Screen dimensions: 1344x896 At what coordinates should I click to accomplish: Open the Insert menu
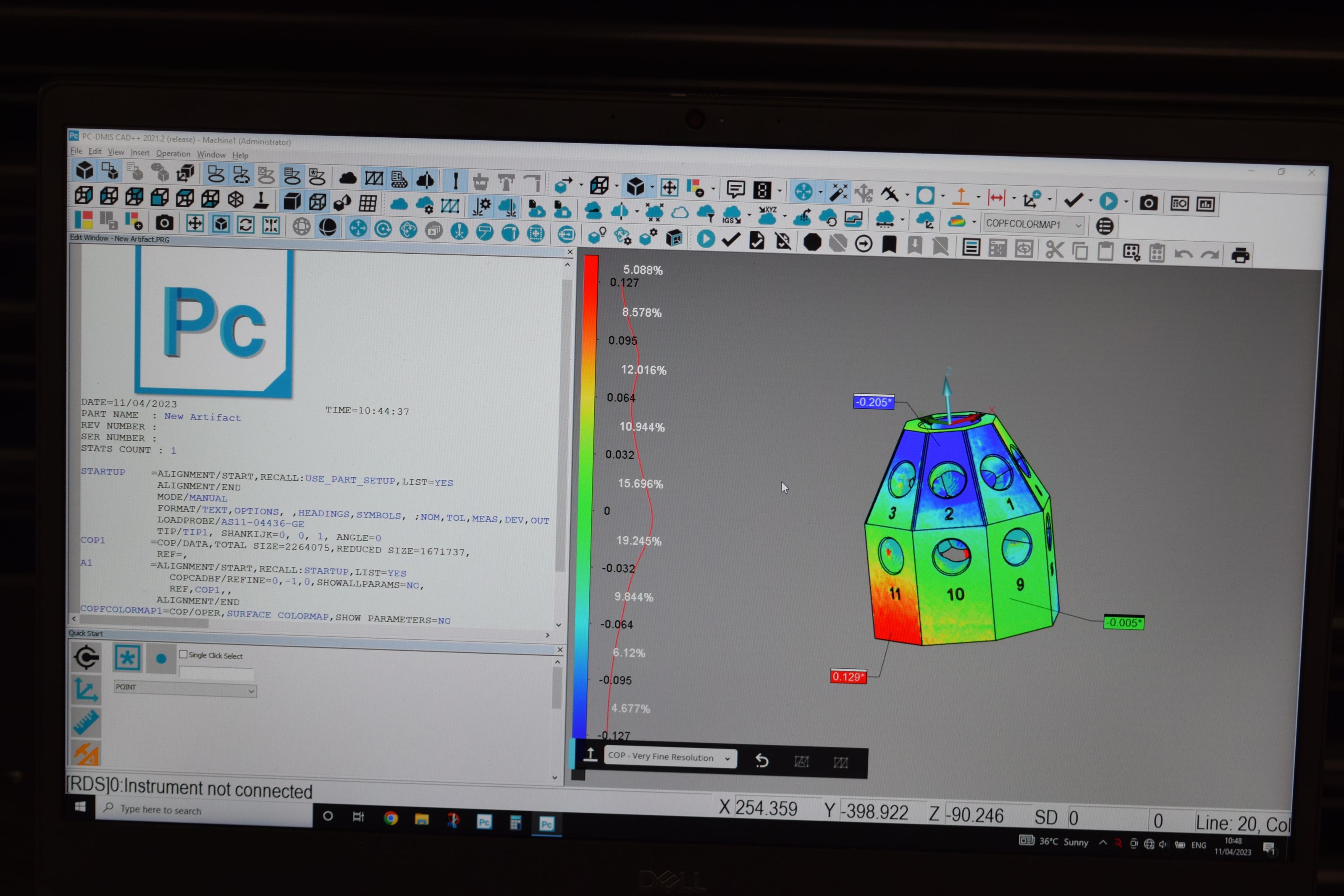[x=139, y=152]
